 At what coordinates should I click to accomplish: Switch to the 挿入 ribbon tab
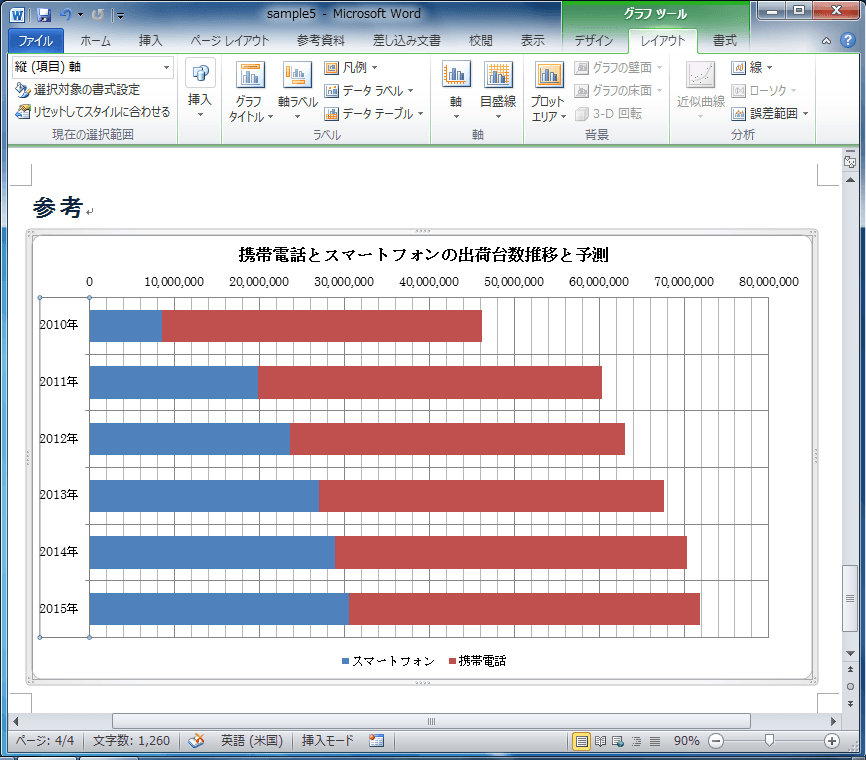[x=150, y=40]
